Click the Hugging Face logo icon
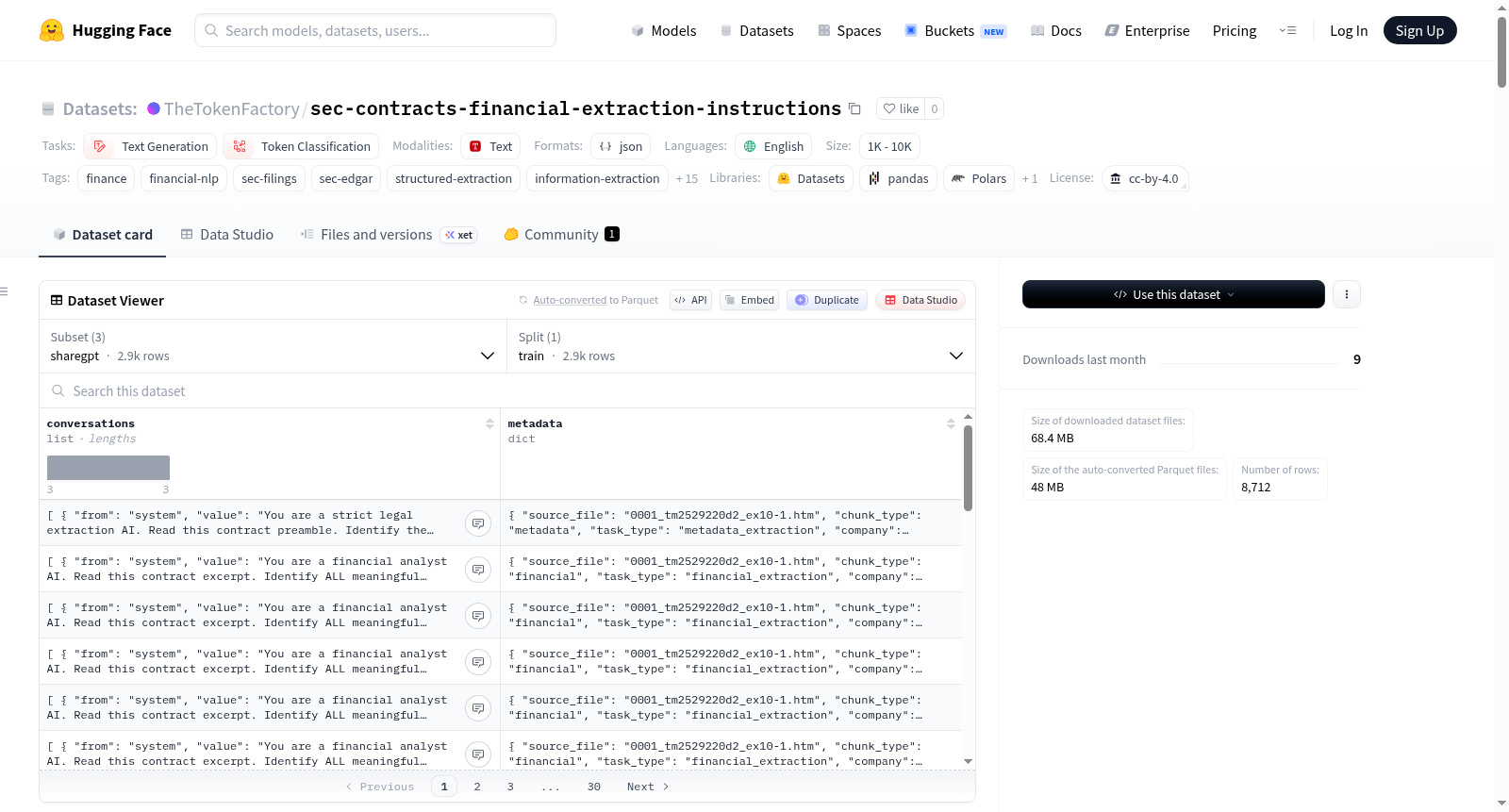 pyautogui.click(x=52, y=30)
